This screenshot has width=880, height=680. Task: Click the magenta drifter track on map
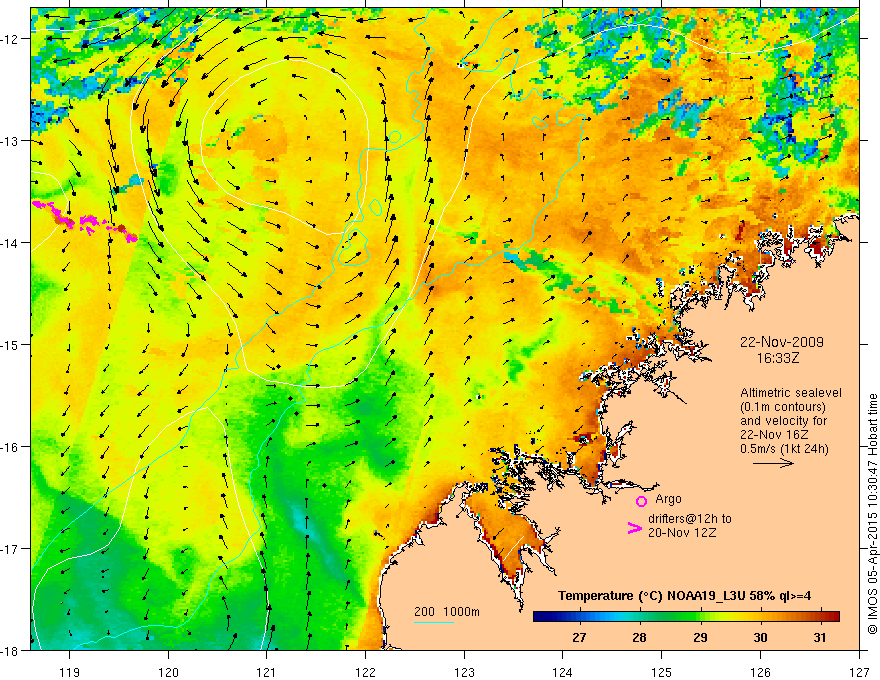coord(84,222)
